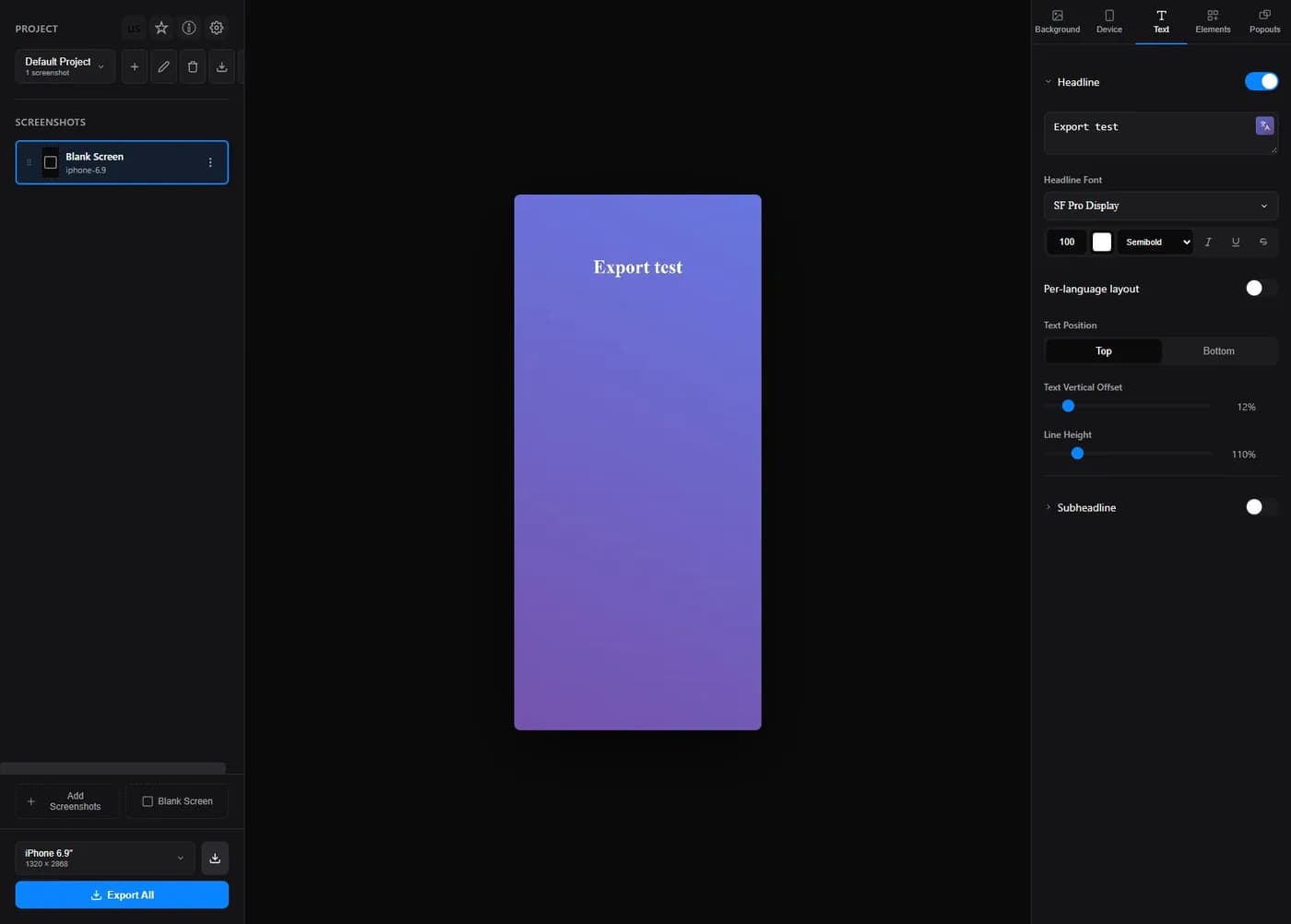The image size is (1291, 924).
Task: Click the font size field showing 100
Action: point(1067,242)
